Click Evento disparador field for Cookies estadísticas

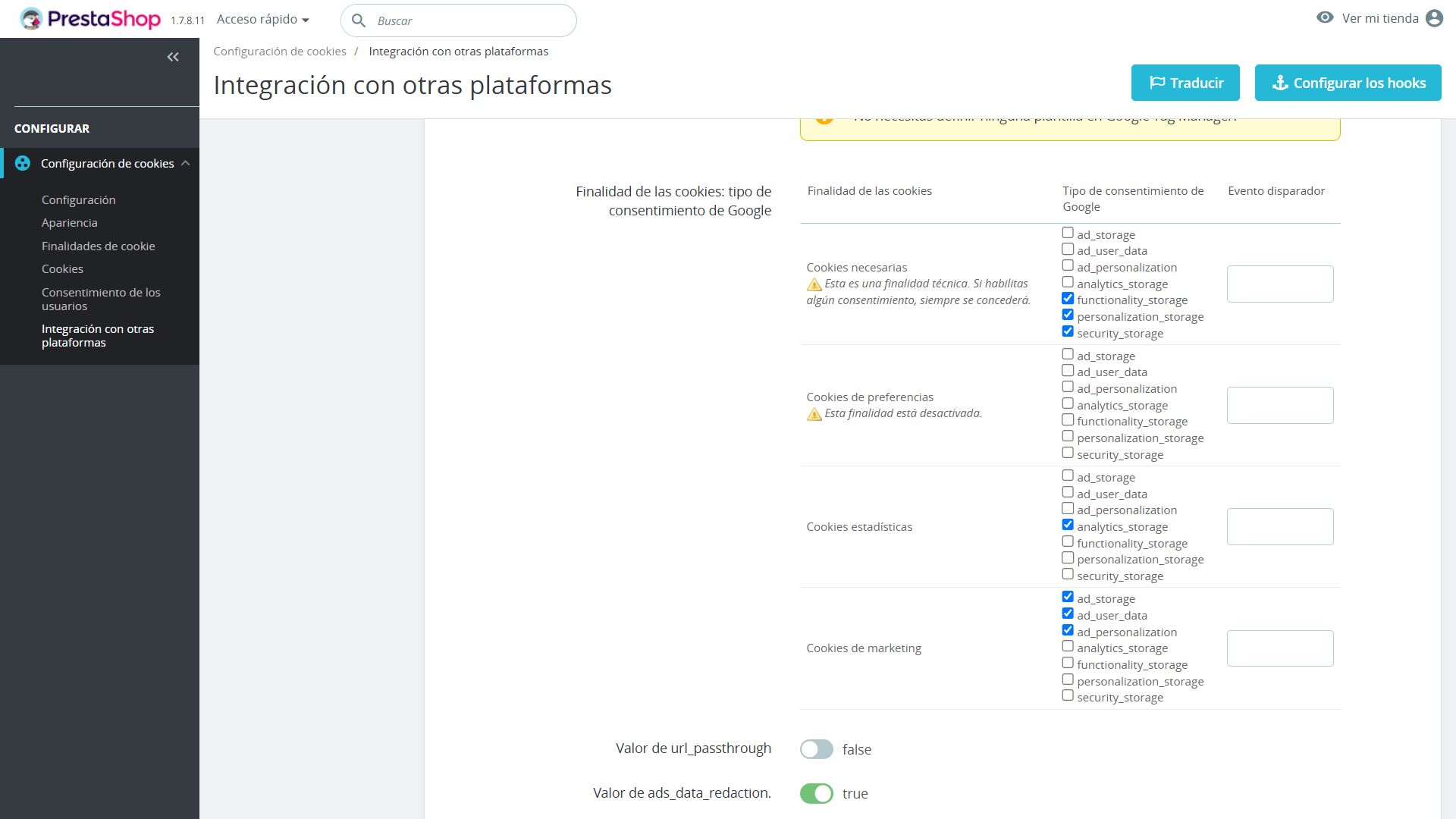tap(1280, 526)
